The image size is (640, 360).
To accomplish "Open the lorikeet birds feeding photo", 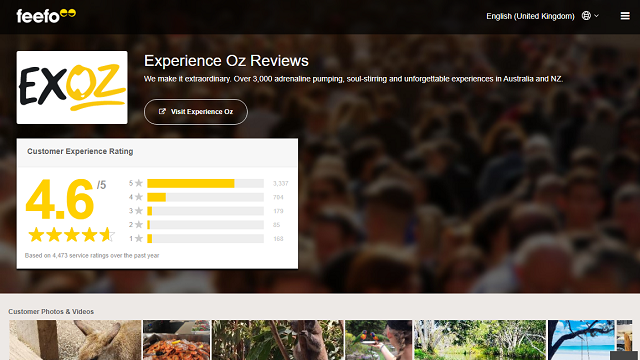I will 379,340.
